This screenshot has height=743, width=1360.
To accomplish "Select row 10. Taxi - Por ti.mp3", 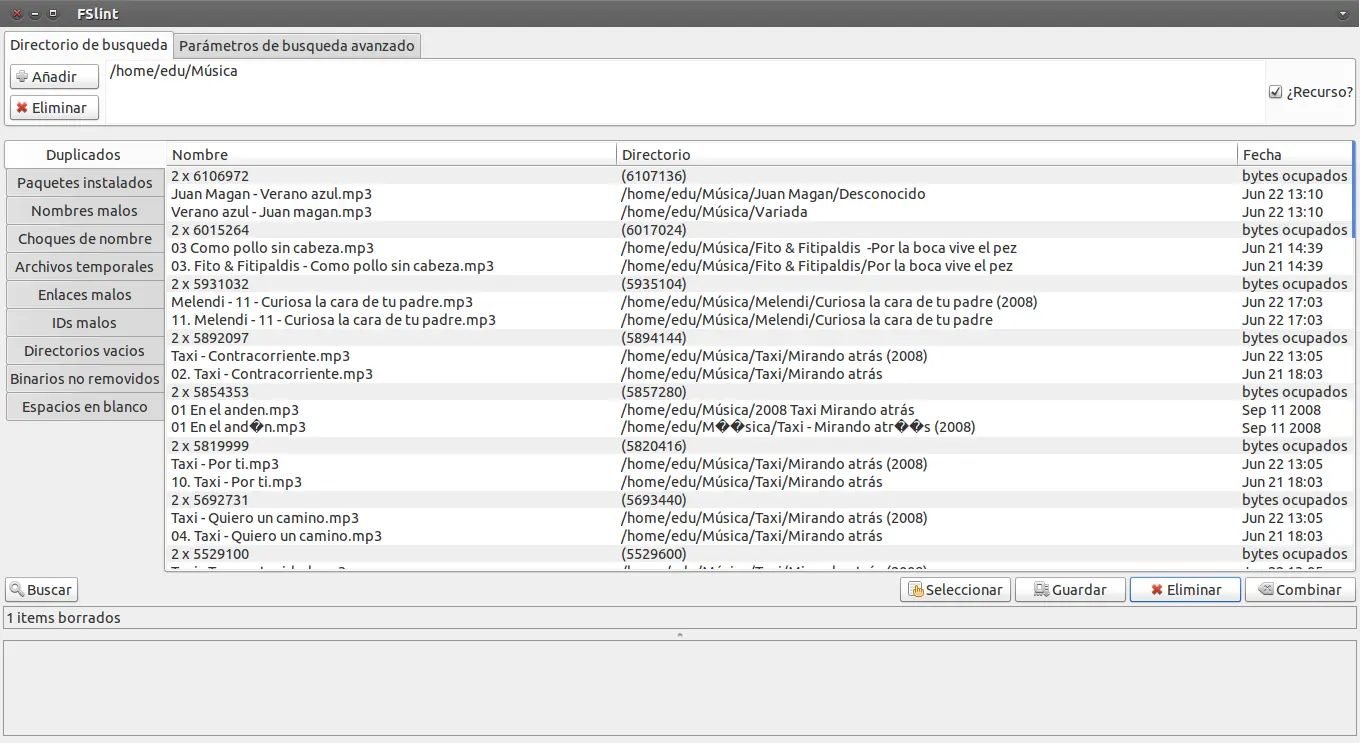I will click(759, 482).
